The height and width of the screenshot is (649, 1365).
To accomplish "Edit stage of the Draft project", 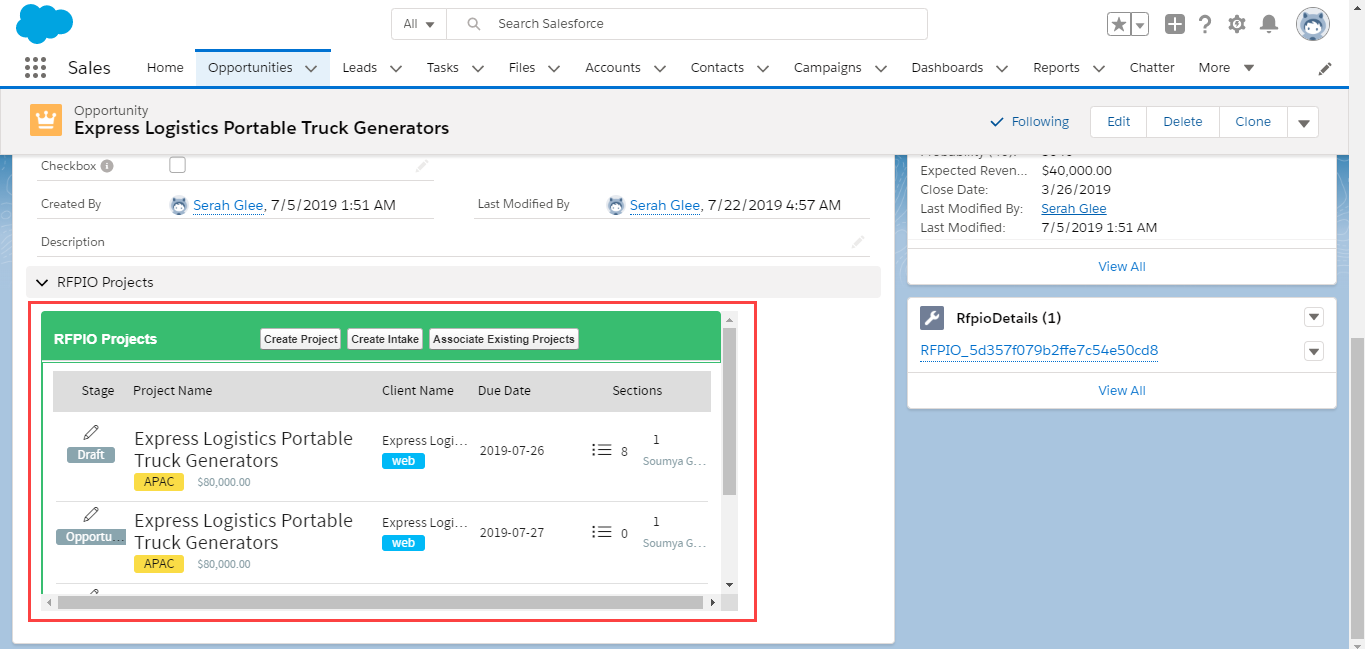I will point(91,432).
